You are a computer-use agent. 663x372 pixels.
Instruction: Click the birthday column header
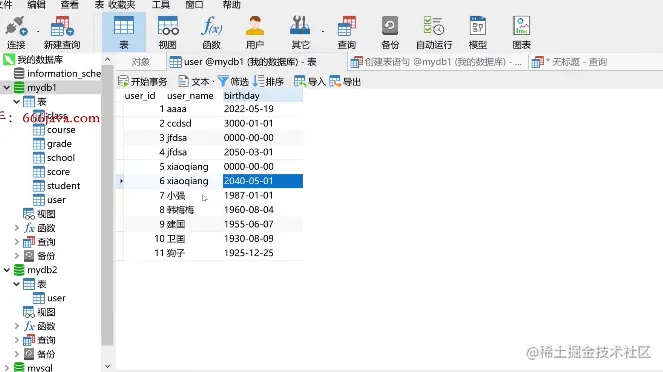tap(262, 96)
